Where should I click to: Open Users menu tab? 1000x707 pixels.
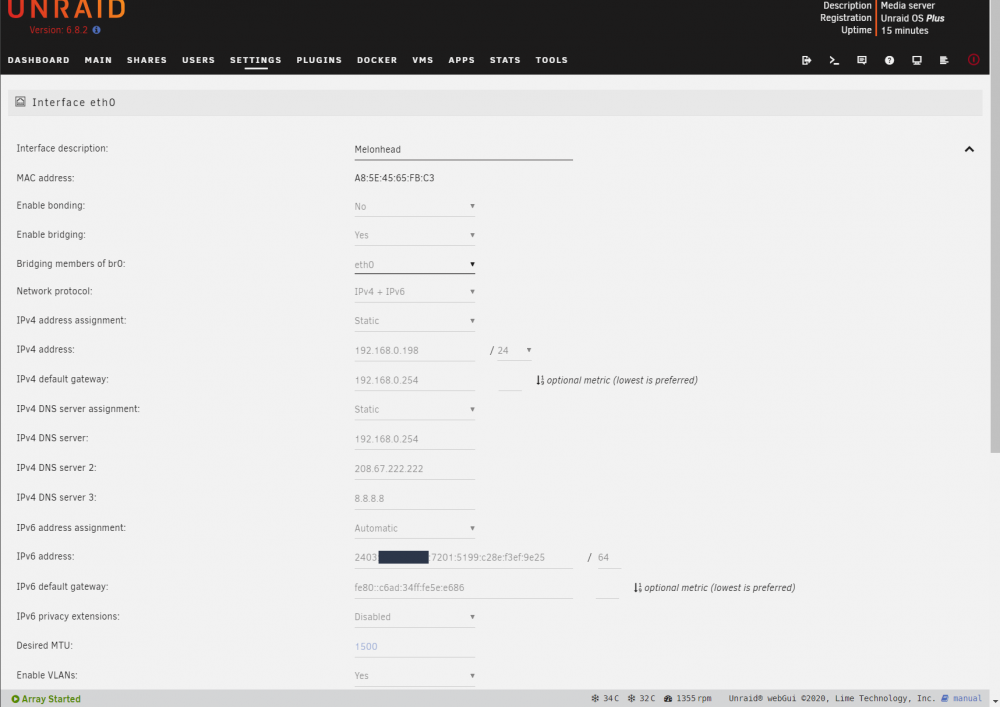[198, 60]
